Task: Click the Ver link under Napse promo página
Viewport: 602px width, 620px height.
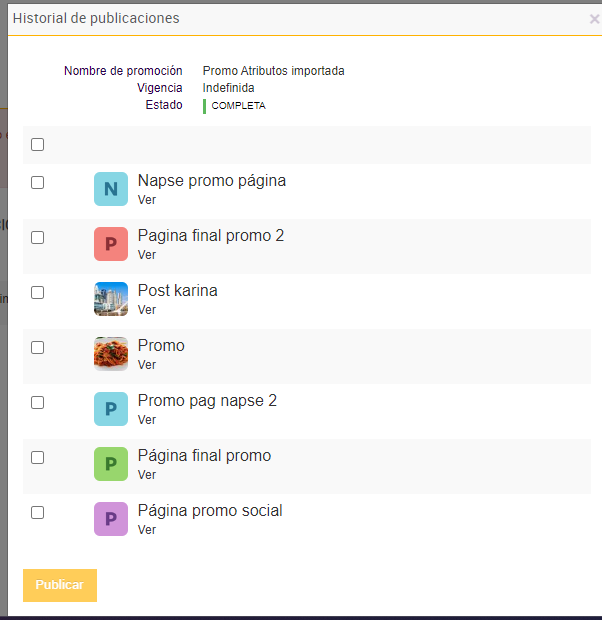Action: click(147, 200)
